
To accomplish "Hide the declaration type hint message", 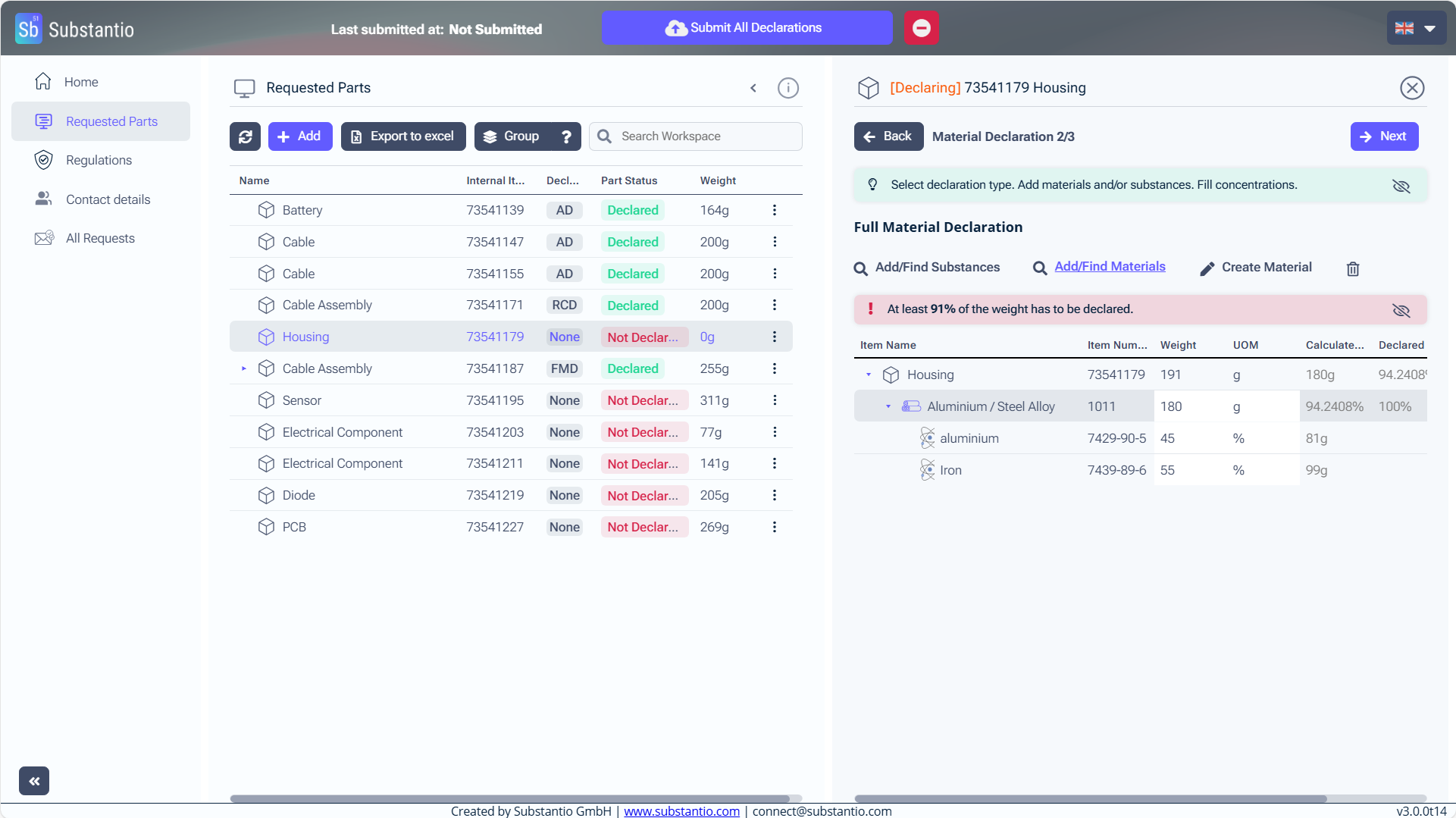I will (x=1401, y=186).
